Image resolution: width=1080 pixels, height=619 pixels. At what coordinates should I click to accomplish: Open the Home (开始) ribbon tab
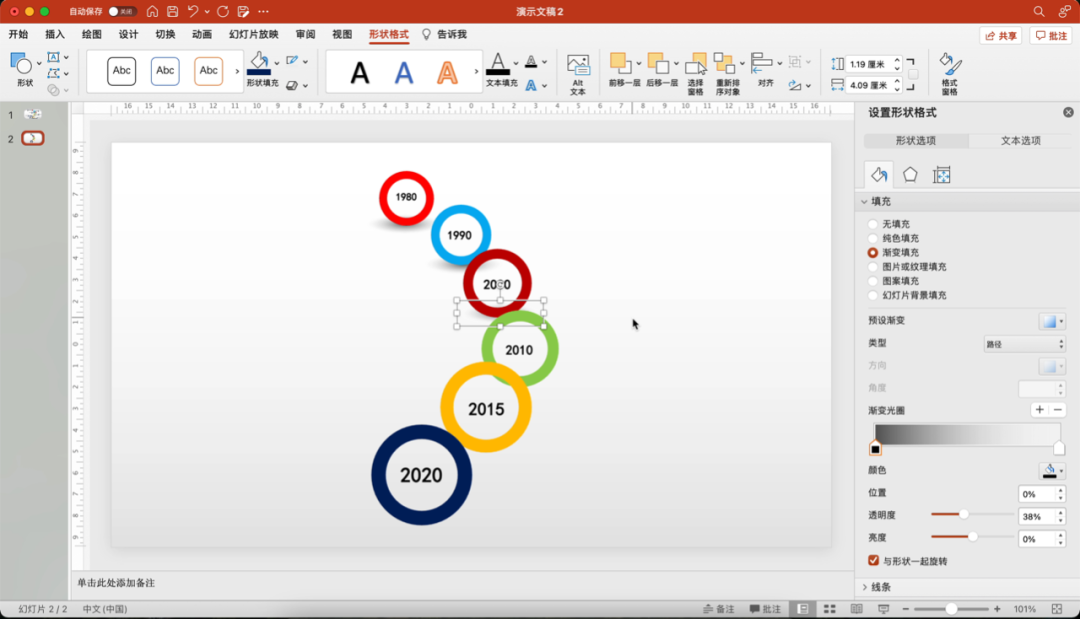pyautogui.click(x=19, y=34)
